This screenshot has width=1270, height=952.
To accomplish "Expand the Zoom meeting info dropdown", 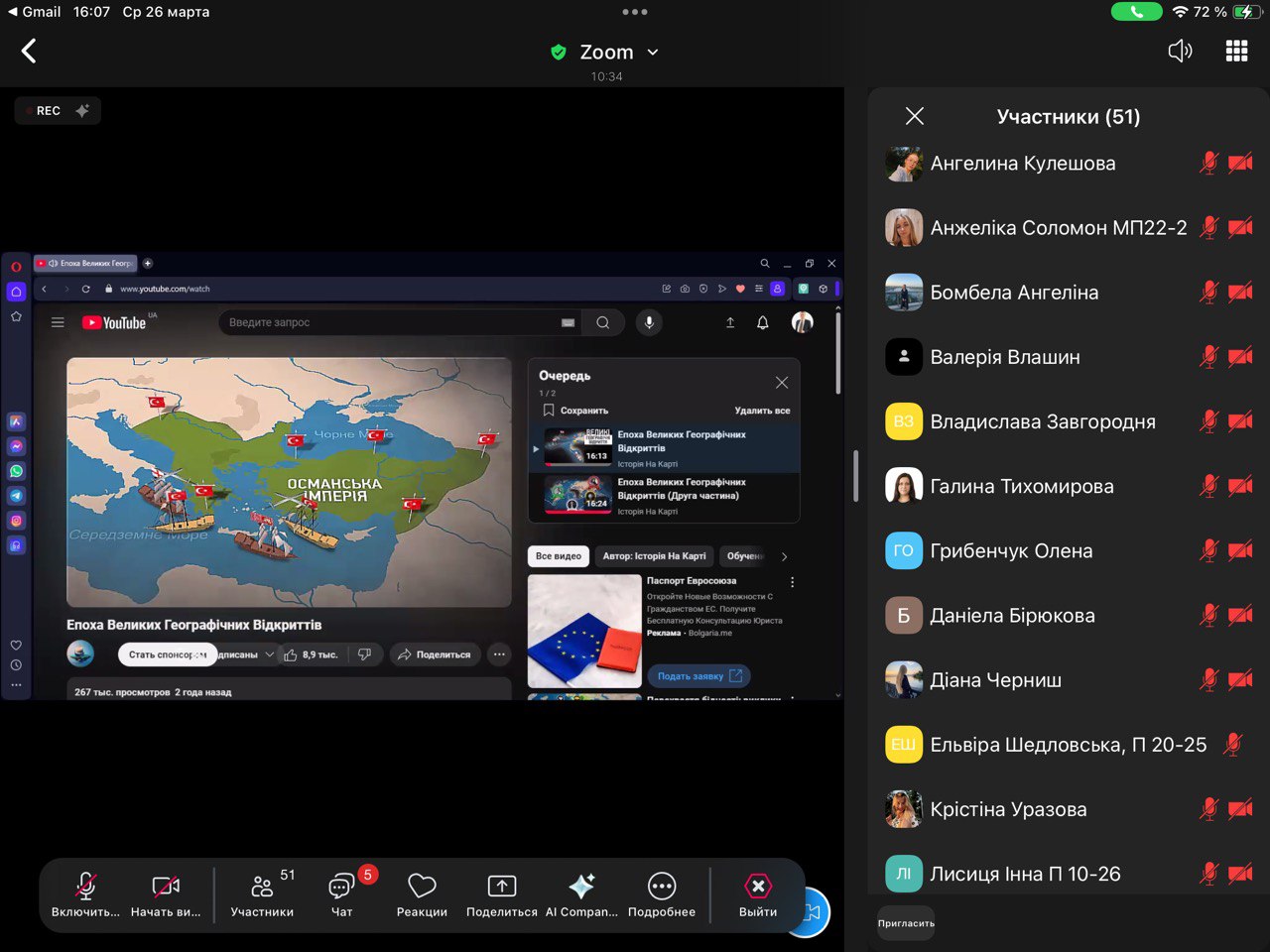I will [653, 53].
